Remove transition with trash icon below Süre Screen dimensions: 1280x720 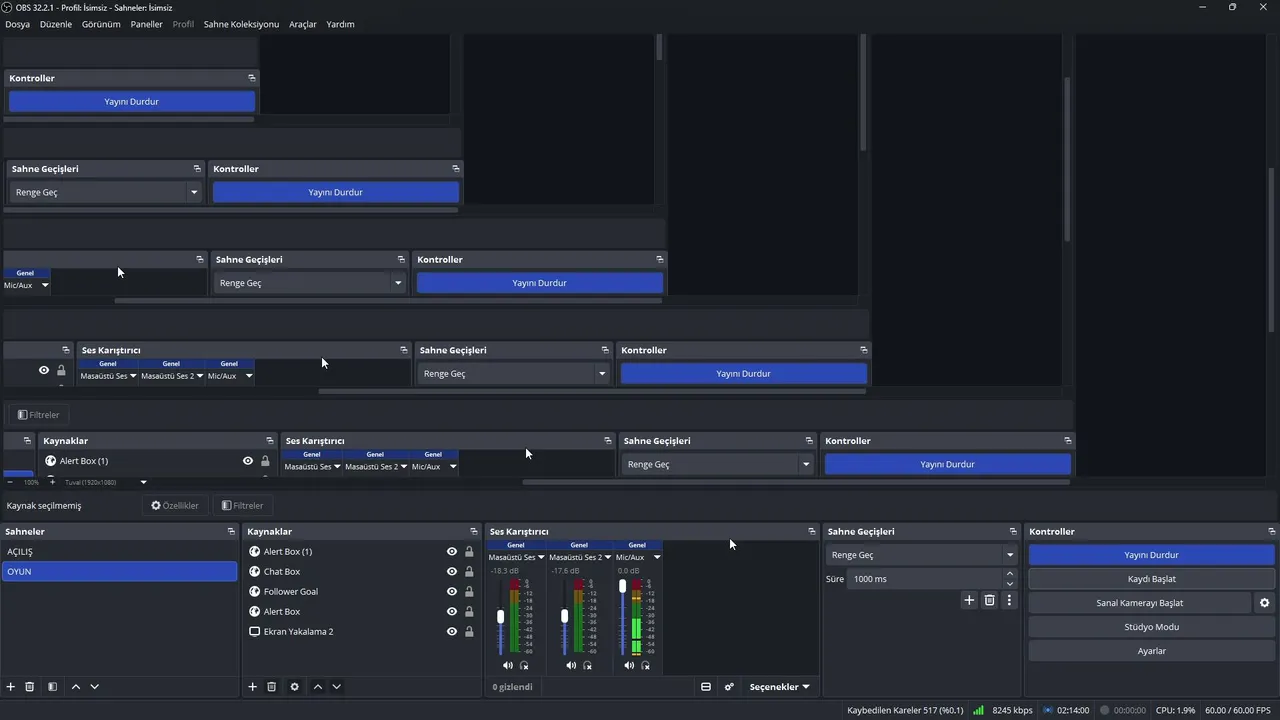(990, 600)
